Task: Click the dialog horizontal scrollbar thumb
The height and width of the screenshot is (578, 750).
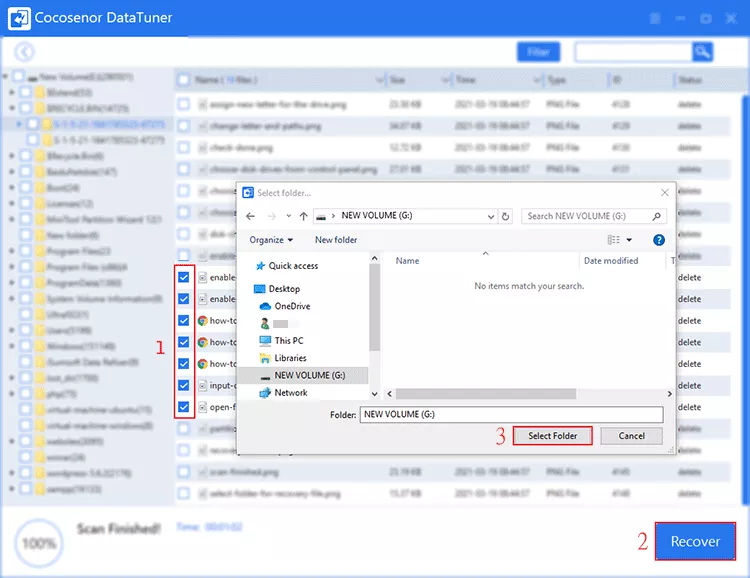Action: 486,394
